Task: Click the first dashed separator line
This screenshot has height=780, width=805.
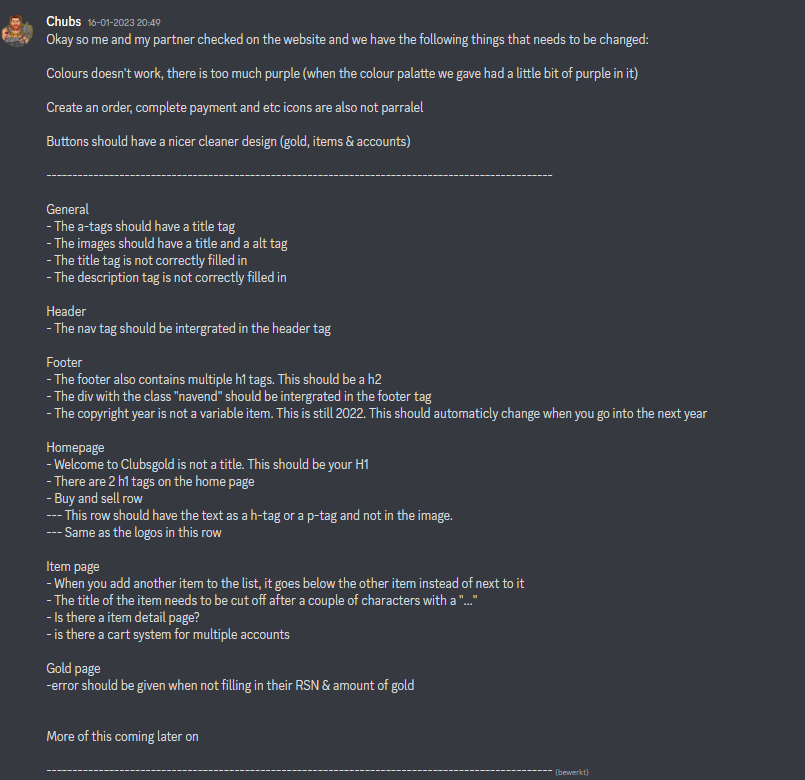Action: 299,176
